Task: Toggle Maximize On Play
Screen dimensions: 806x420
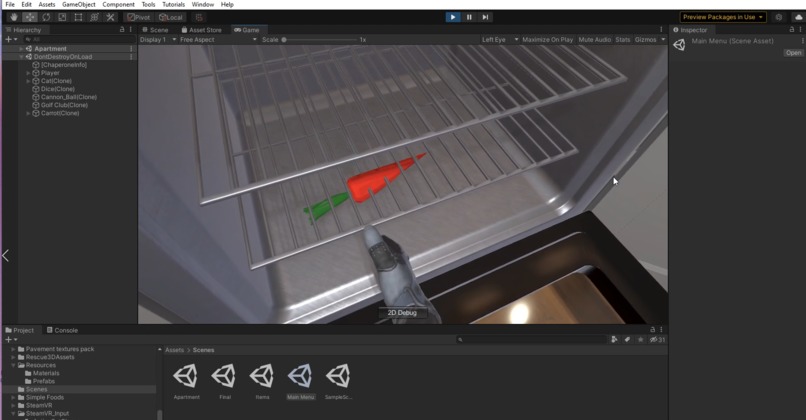Action: (547, 40)
